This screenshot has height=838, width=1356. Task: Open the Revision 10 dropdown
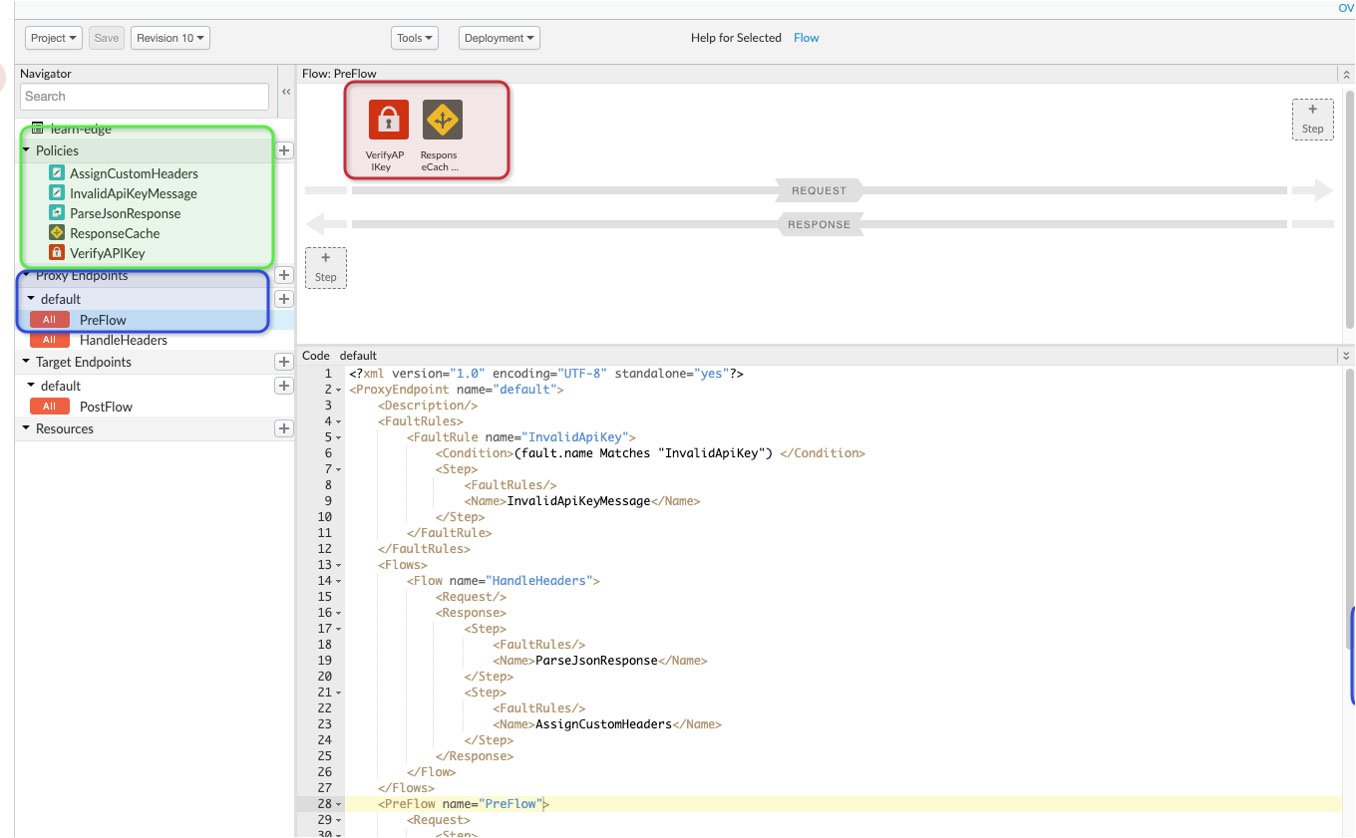point(171,37)
